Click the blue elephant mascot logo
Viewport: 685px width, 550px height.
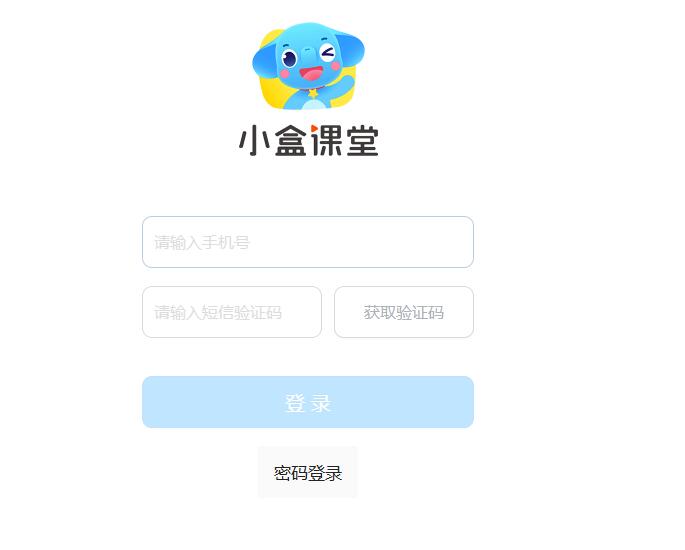coord(308,66)
